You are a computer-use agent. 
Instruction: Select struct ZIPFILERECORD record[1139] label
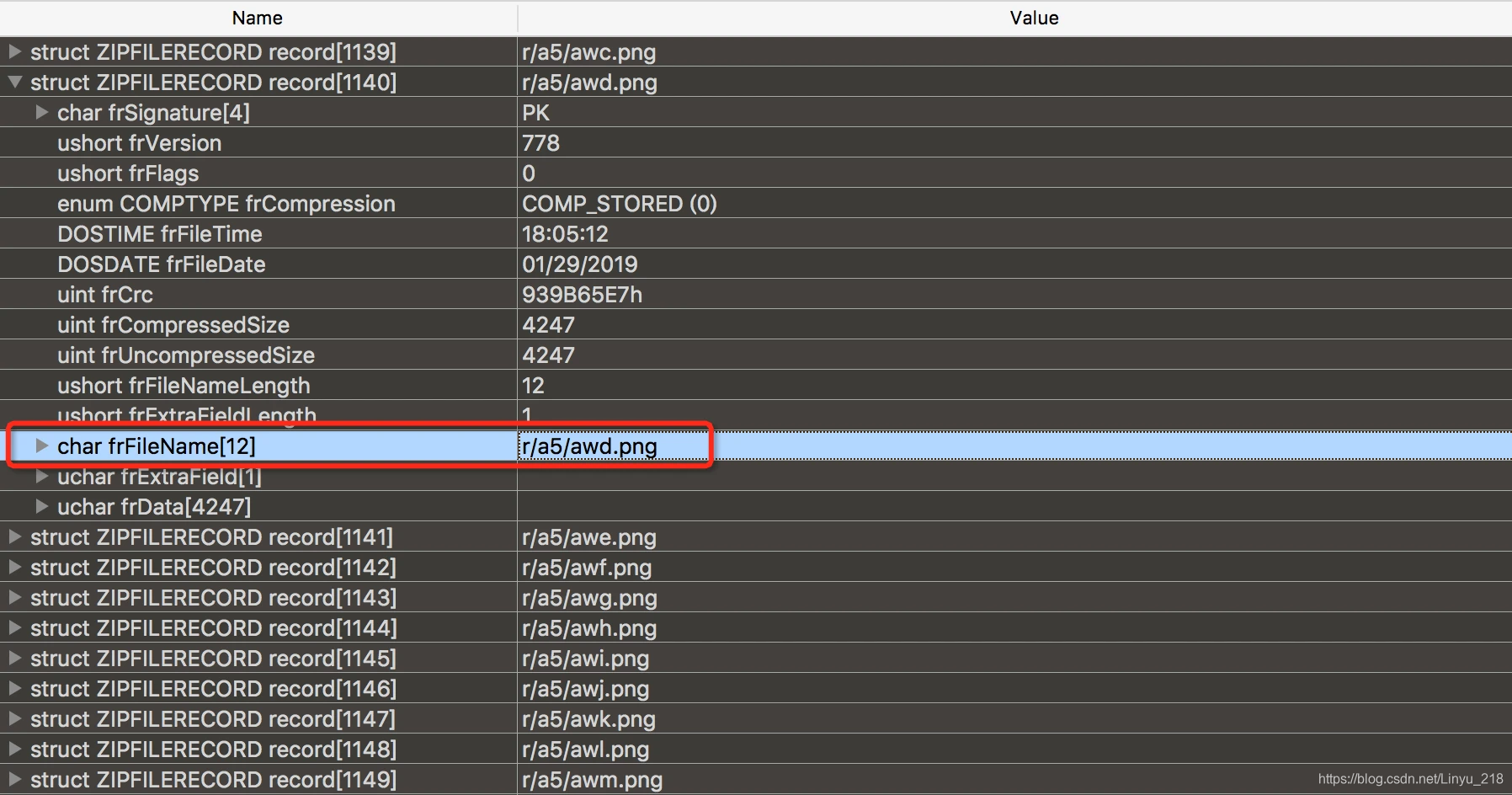tap(213, 52)
